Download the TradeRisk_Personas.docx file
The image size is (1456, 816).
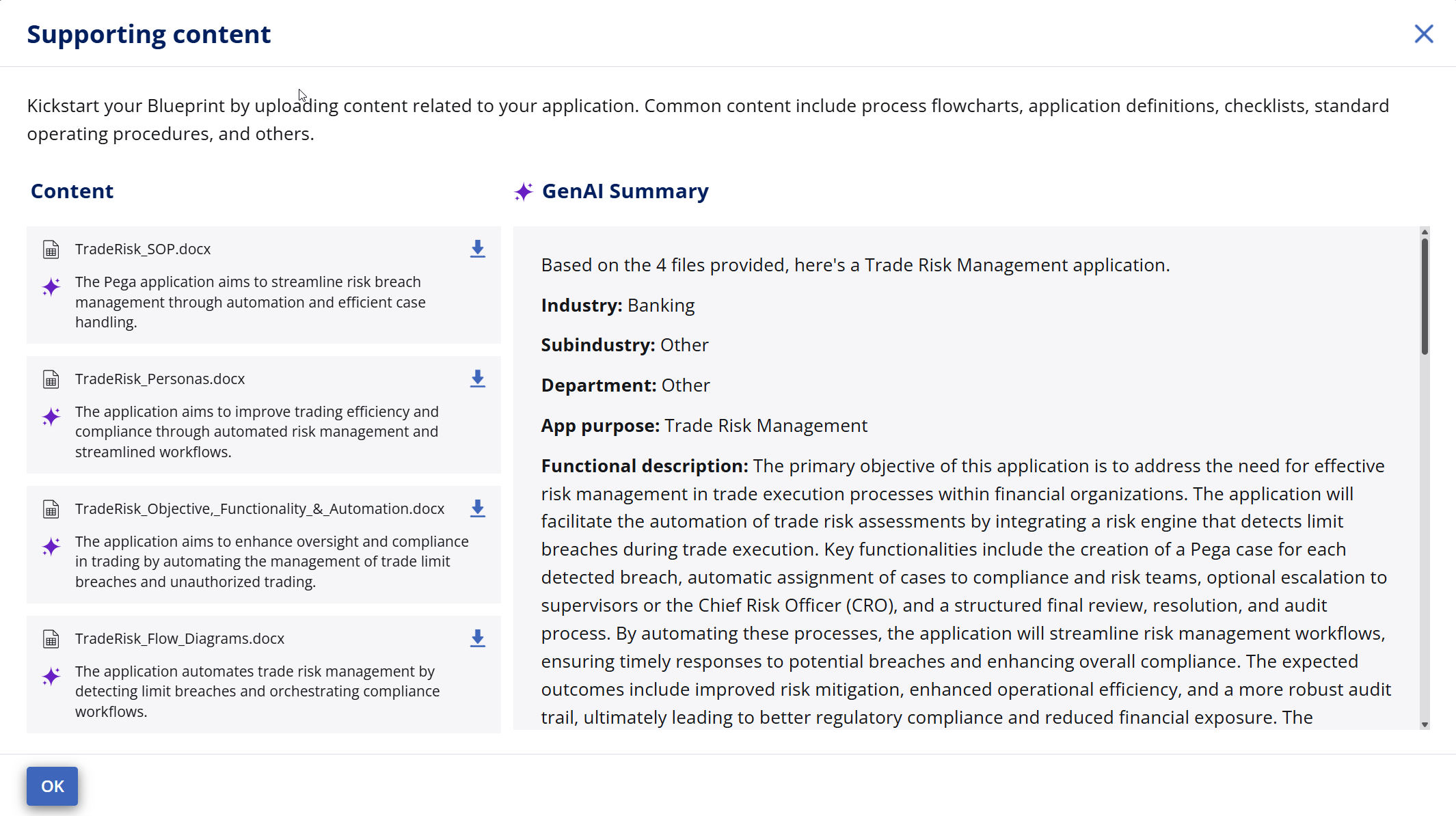(x=477, y=379)
